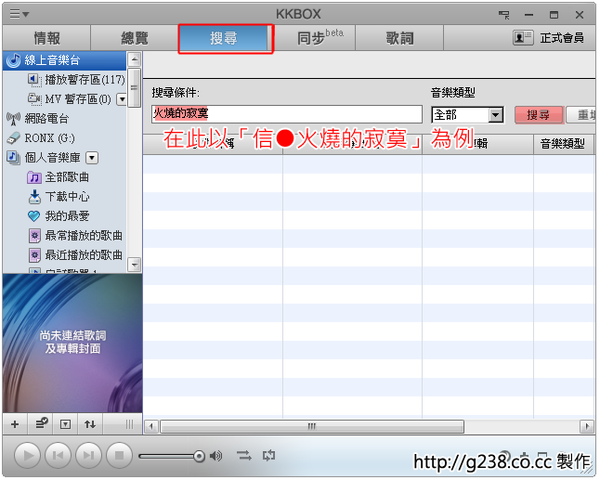600x480 pixels.
Task: Toggle repeat playback mode
Action: coord(269,456)
